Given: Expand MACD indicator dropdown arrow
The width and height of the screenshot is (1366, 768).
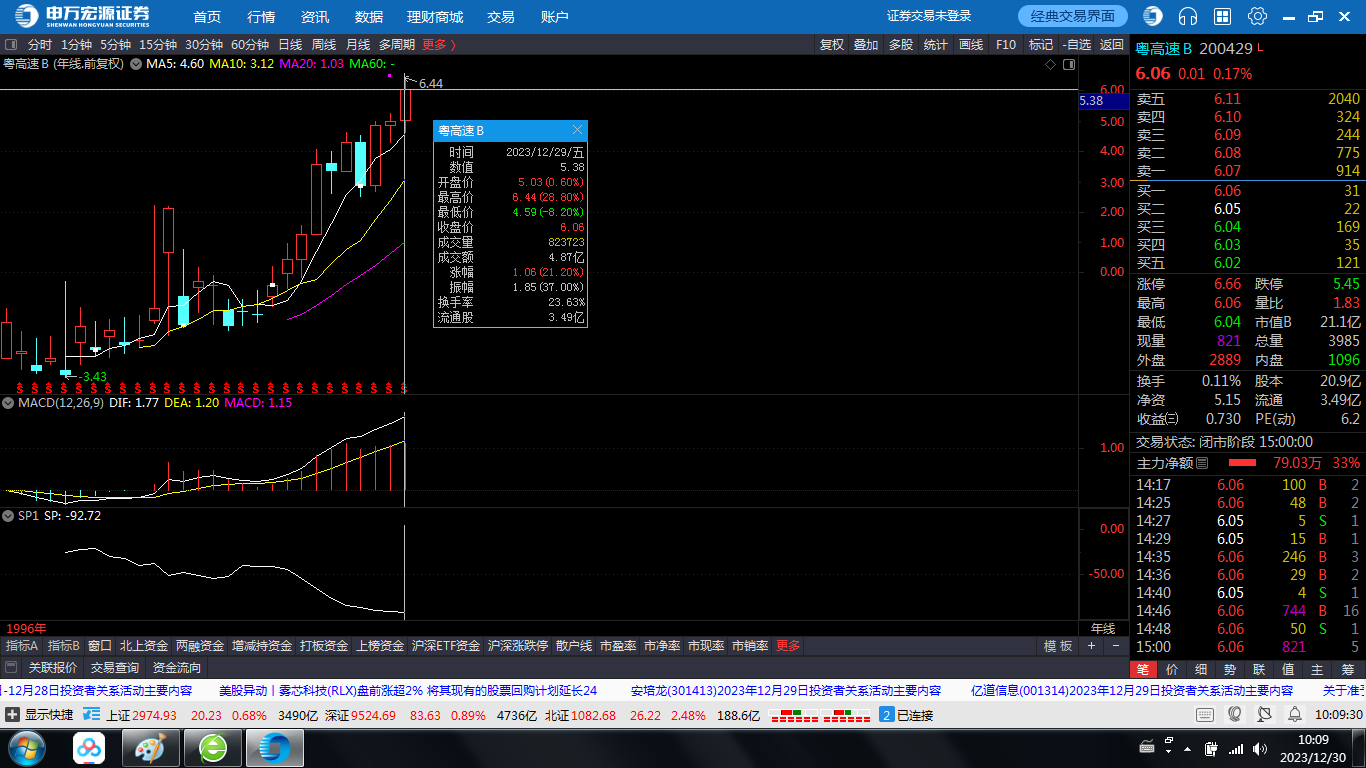Looking at the screenshot, I should (9, 403).
